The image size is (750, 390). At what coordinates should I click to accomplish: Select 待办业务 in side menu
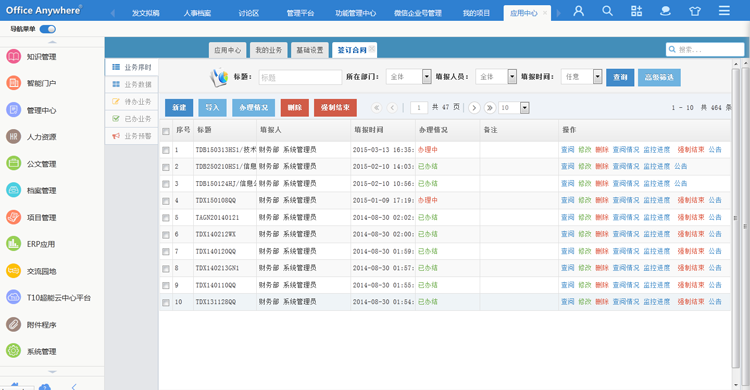pyautogui.click(x=132, y=101)
